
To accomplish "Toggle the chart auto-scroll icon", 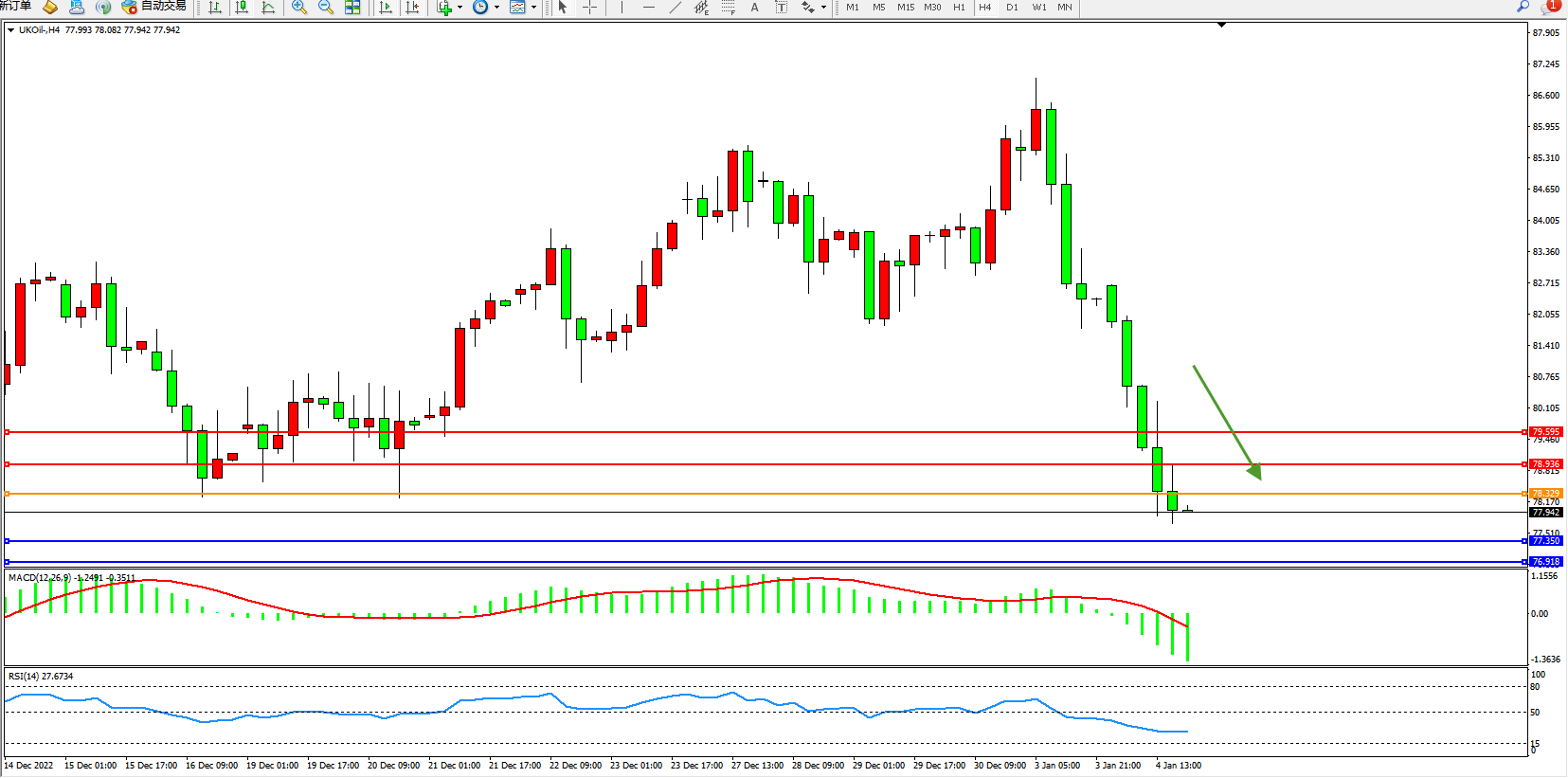I will coord(386,8).
